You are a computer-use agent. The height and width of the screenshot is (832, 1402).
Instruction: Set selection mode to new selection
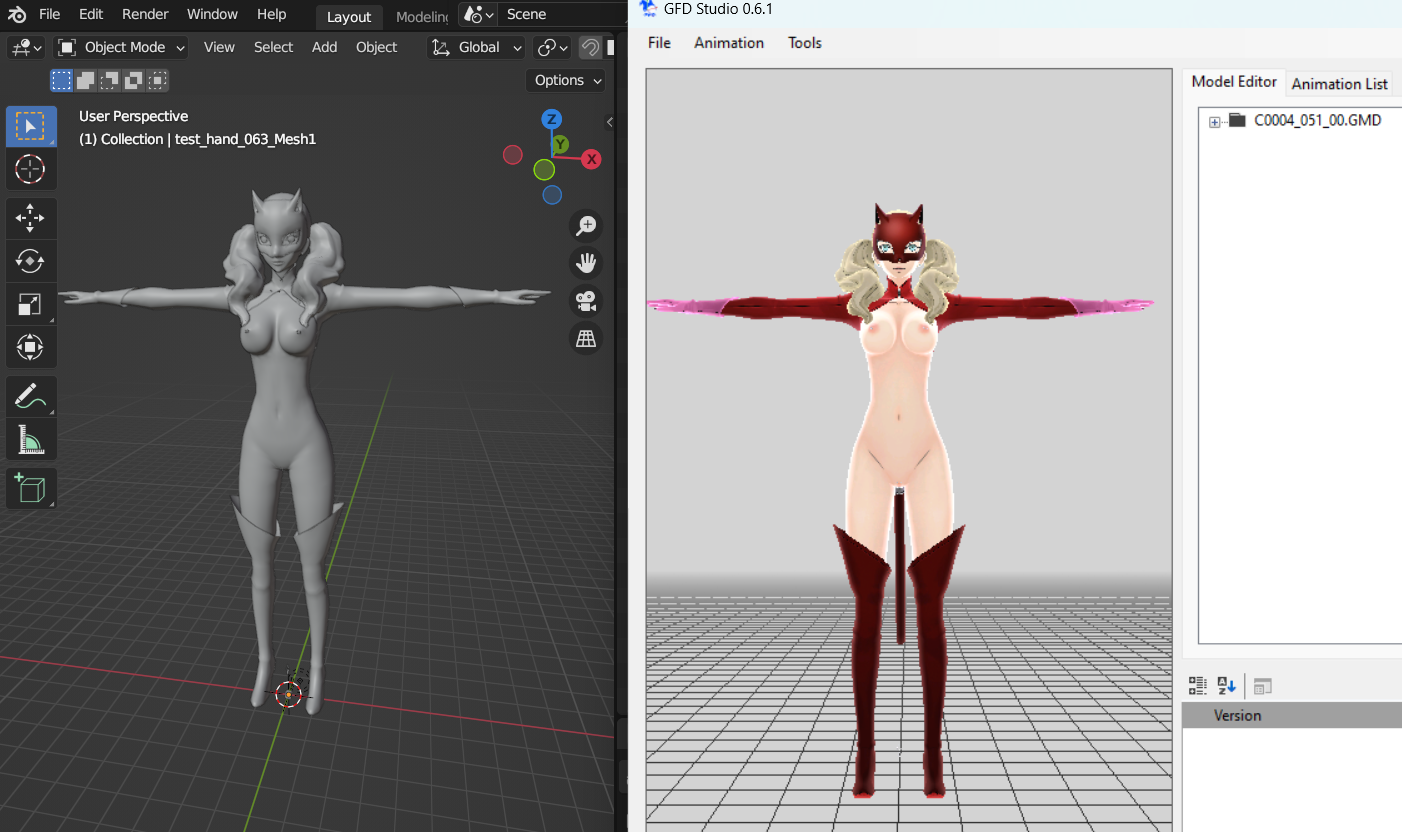click(62, 81)
